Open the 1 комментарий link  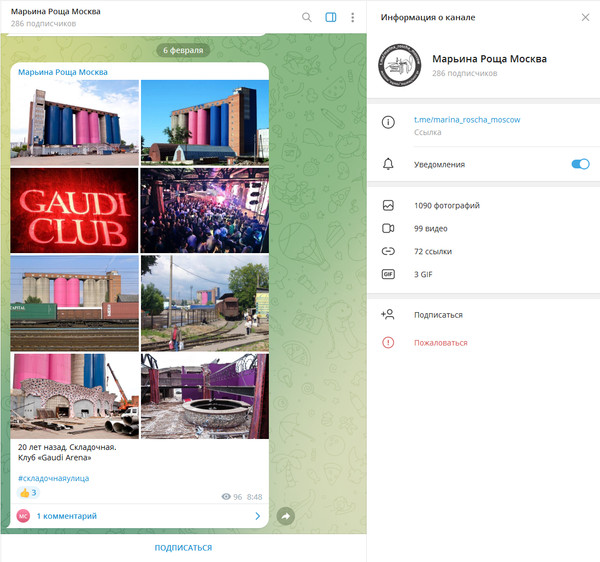point(67,516)
